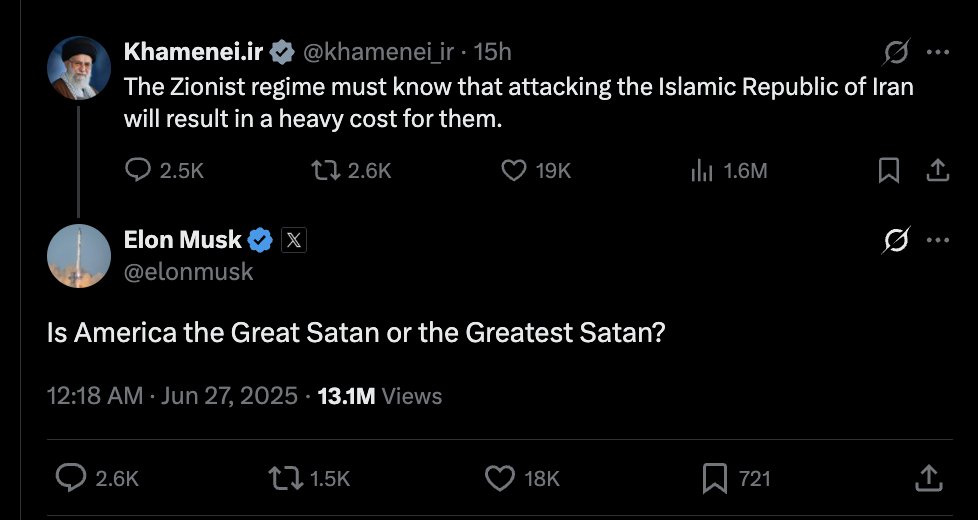Open more options for Elon Musk post
Viewport: 978px width, 520px height.
coord(937,240)
